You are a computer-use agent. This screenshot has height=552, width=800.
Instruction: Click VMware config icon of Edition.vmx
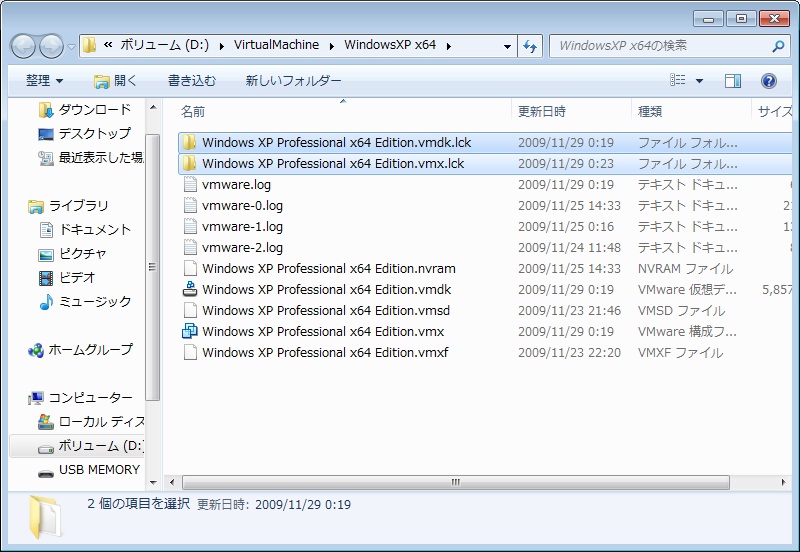click(x=190, y=331)
